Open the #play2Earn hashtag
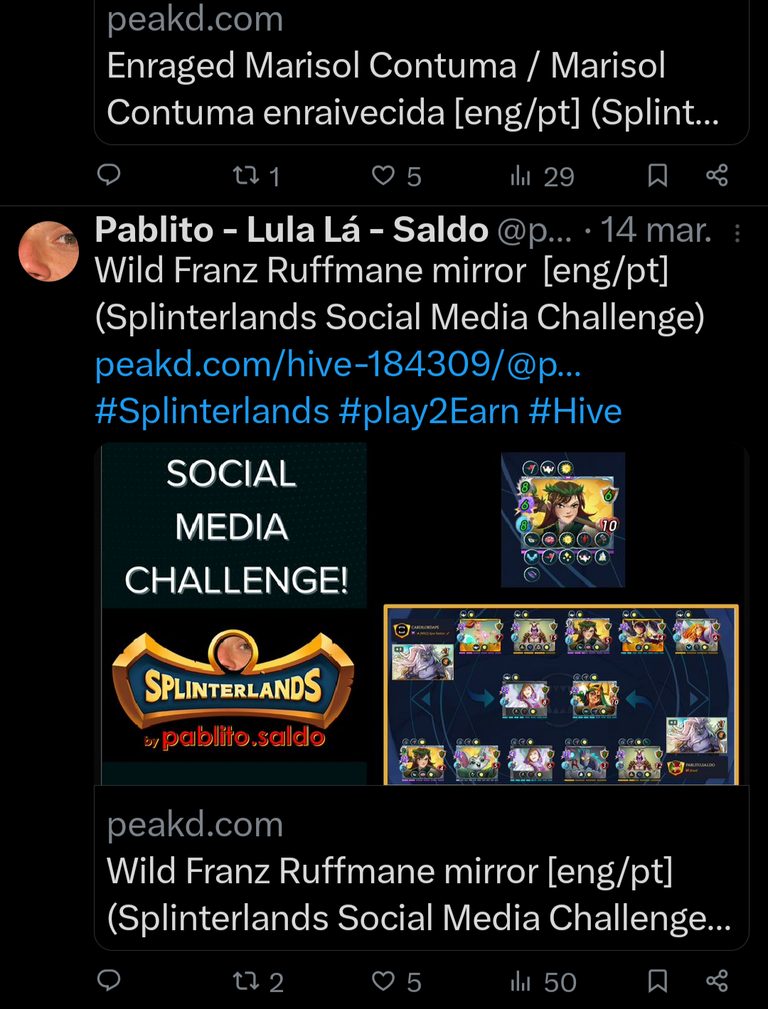The image size is (768, 1009). click(x=428, y=411)
